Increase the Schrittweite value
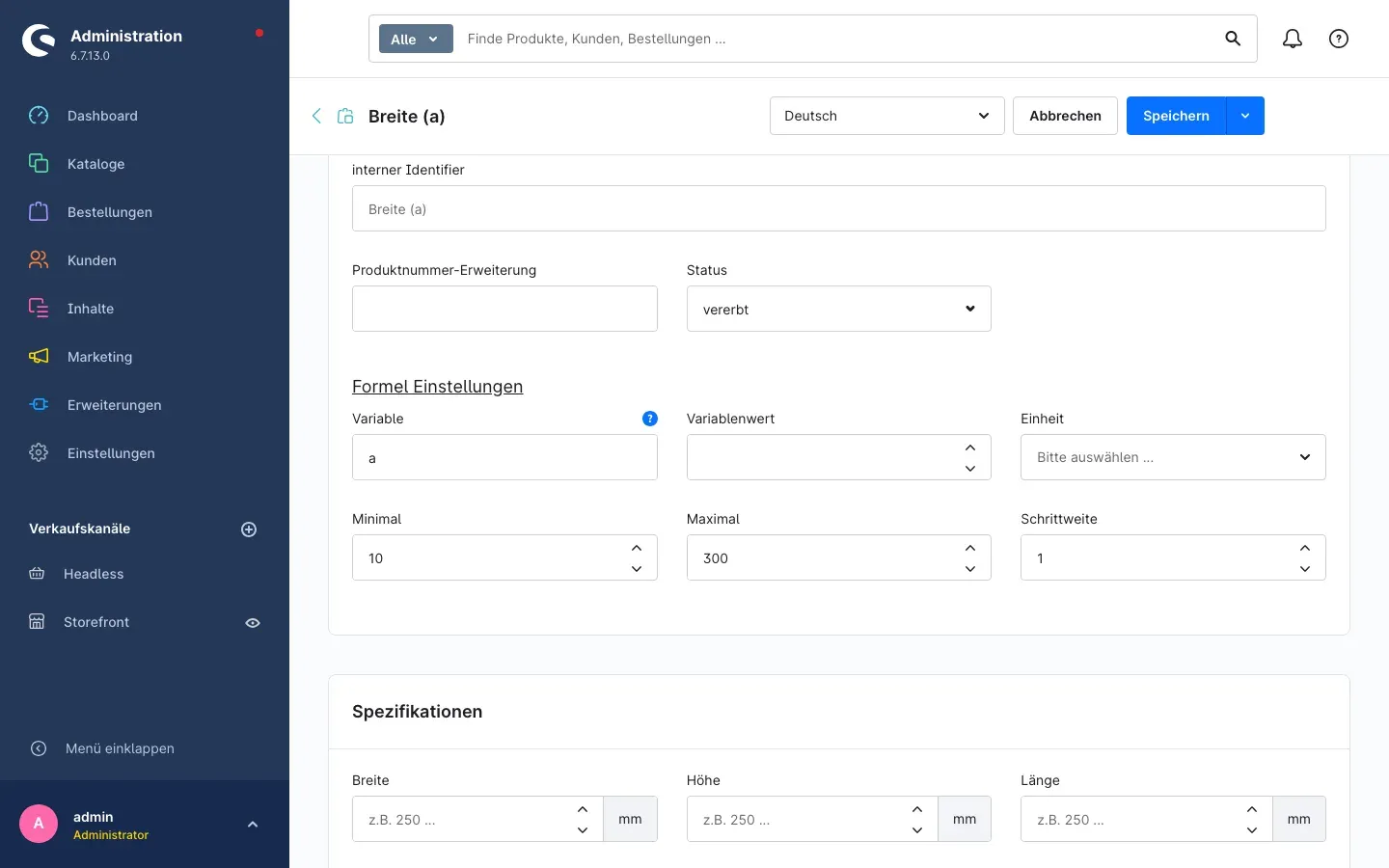Viewport: 1389px width, 868px height. [1305, 548]
